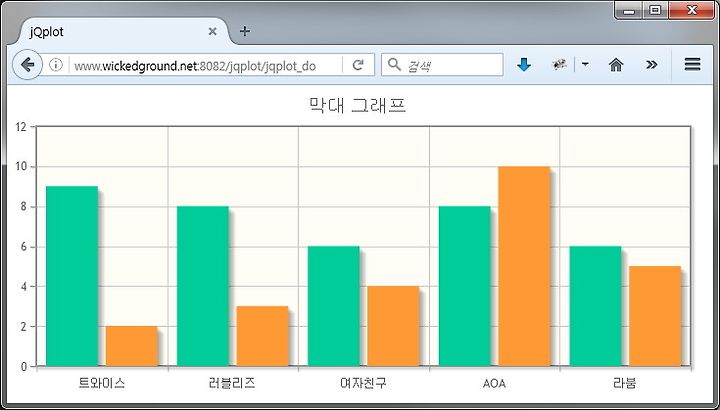This screenshot has width=720, height=410.
Task: Click the 라붐 axis label
Action: (x=625, y=383)
